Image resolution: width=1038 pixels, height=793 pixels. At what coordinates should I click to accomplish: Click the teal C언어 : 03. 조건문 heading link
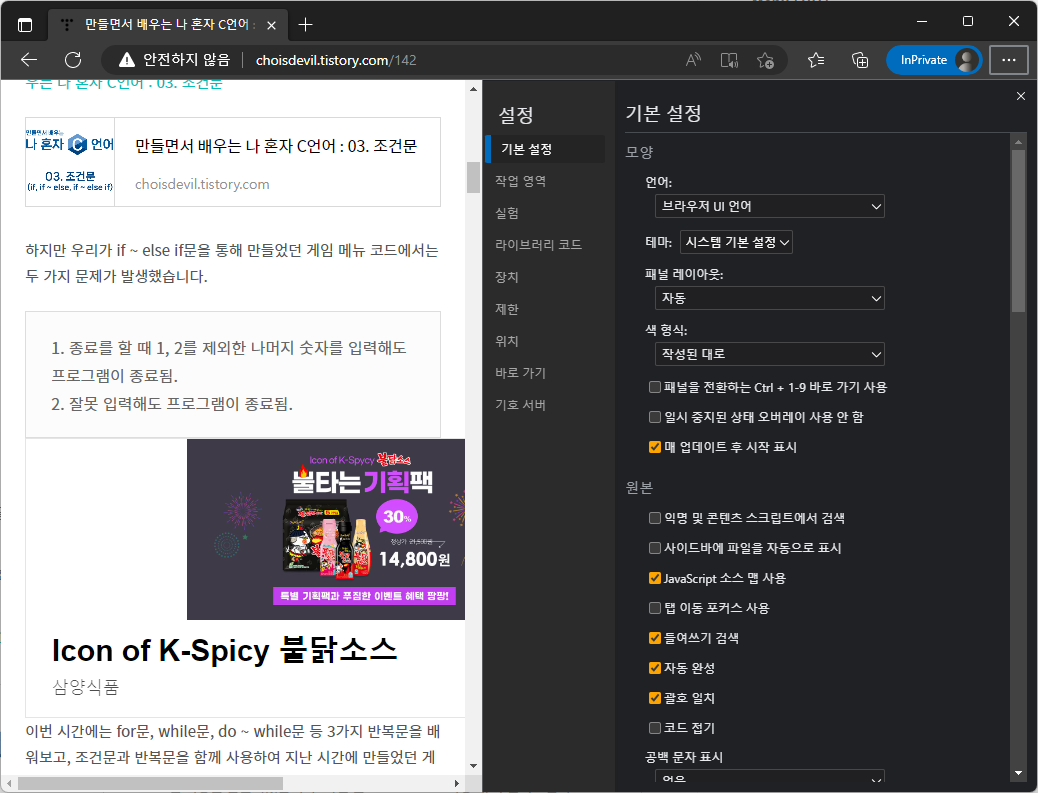(x=124, y=83)
